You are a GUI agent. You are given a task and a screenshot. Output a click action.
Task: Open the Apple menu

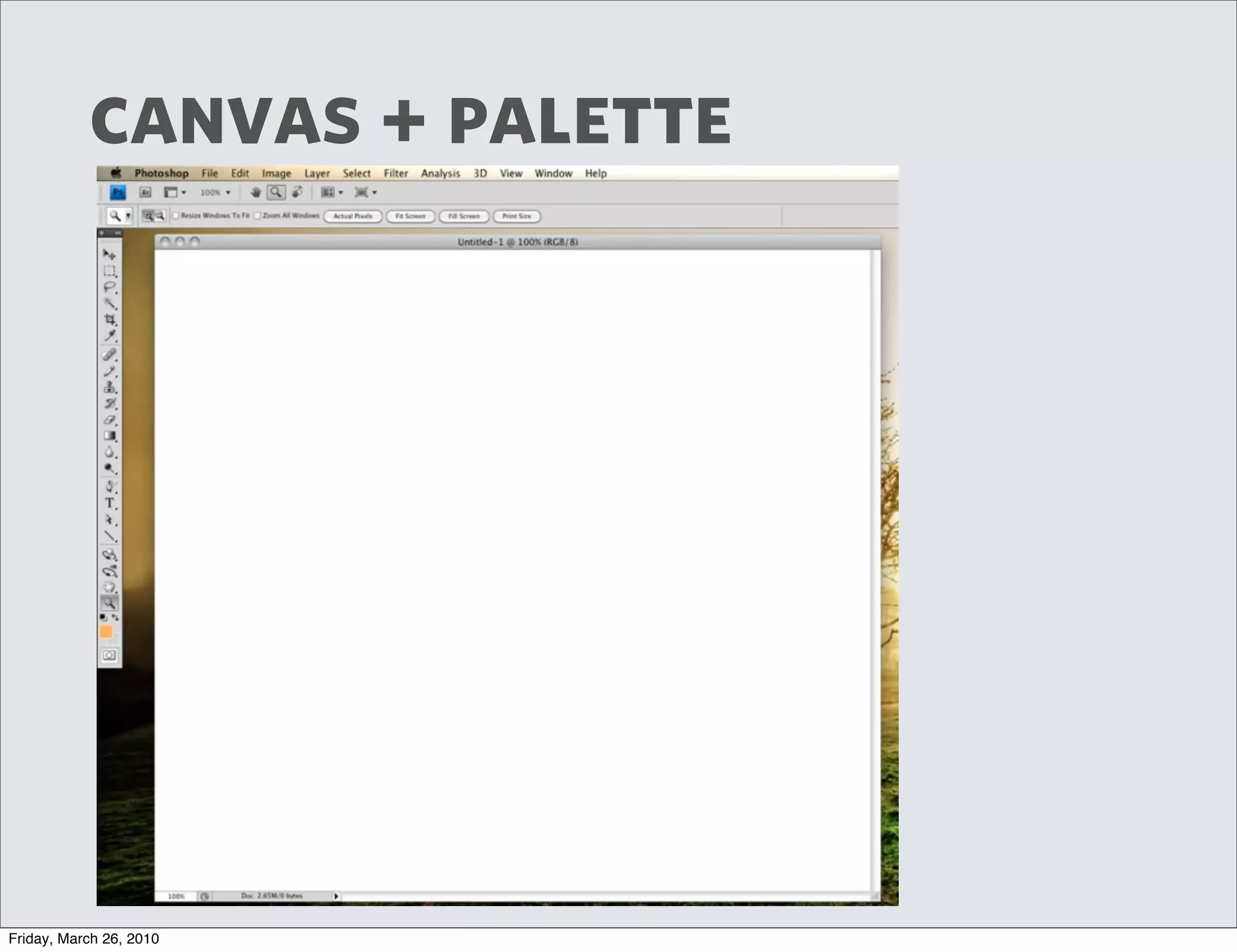(115, 173)
